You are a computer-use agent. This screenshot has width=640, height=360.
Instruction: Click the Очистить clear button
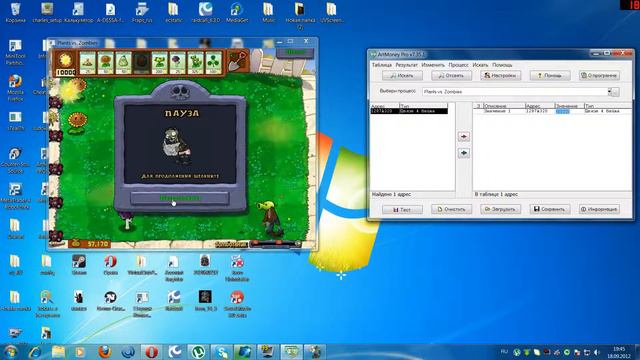click(451, 209)
